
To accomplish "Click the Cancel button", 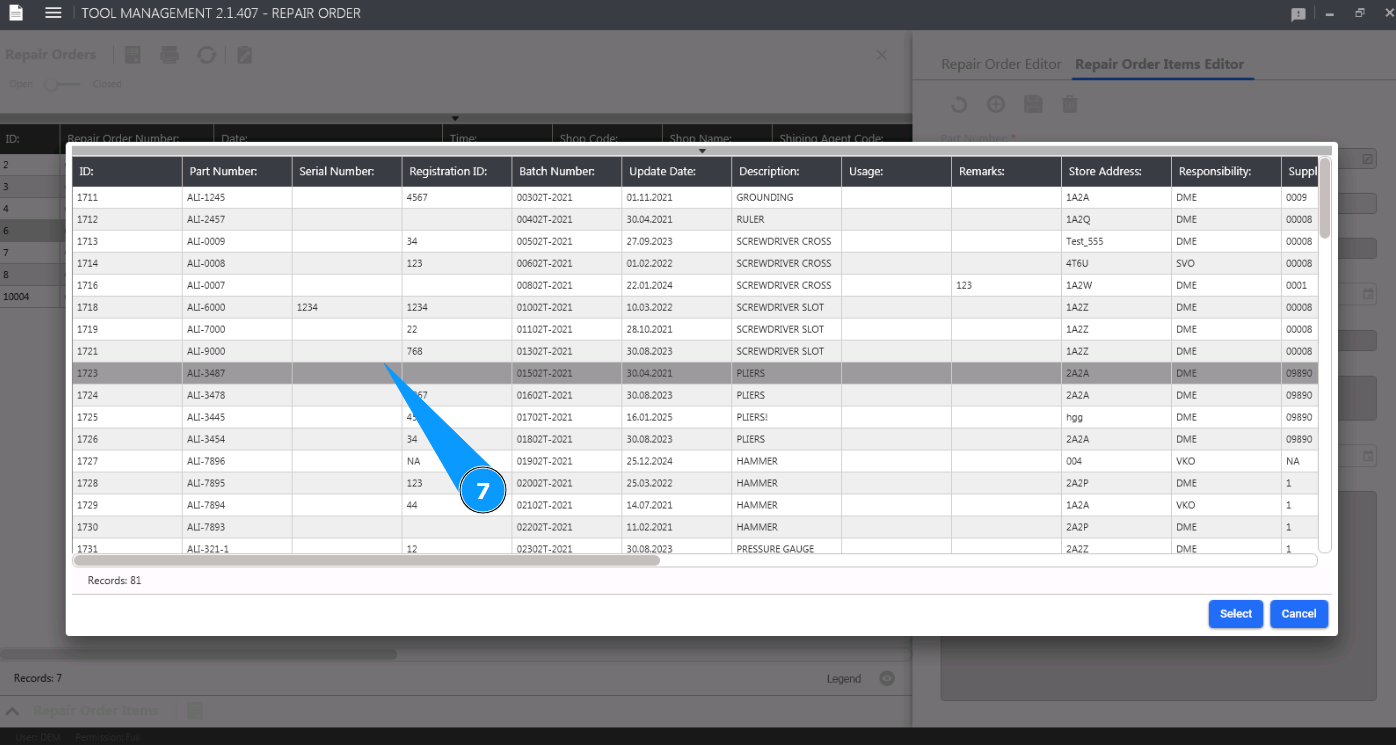I will tap(1299, 614).
